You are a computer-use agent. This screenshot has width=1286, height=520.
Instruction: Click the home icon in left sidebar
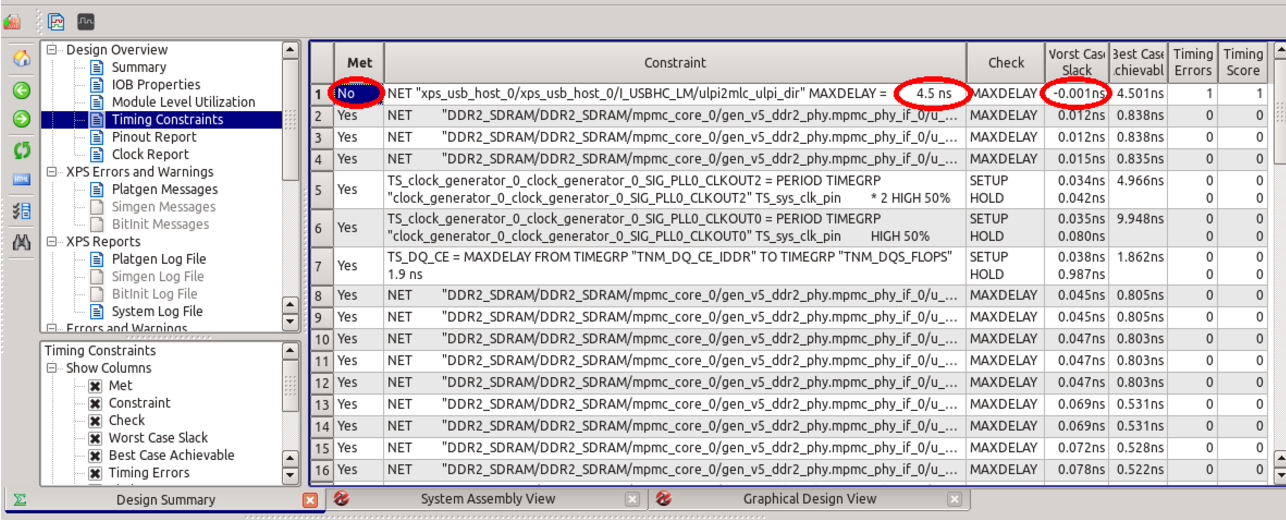(21, 59)
